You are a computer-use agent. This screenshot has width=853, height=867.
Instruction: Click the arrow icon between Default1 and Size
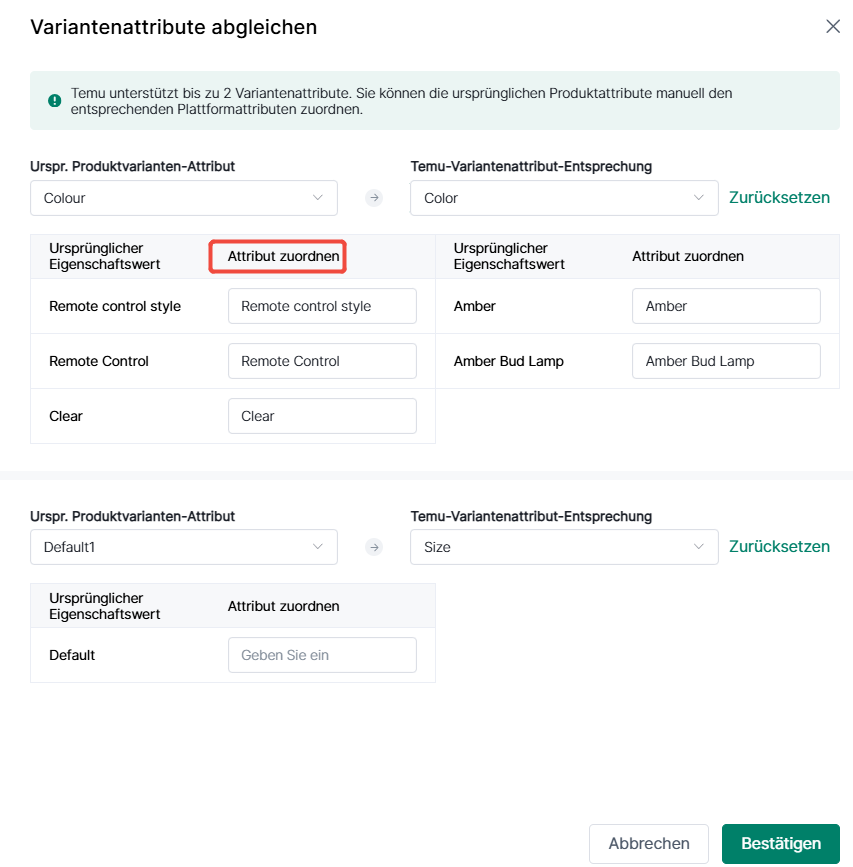374,547
